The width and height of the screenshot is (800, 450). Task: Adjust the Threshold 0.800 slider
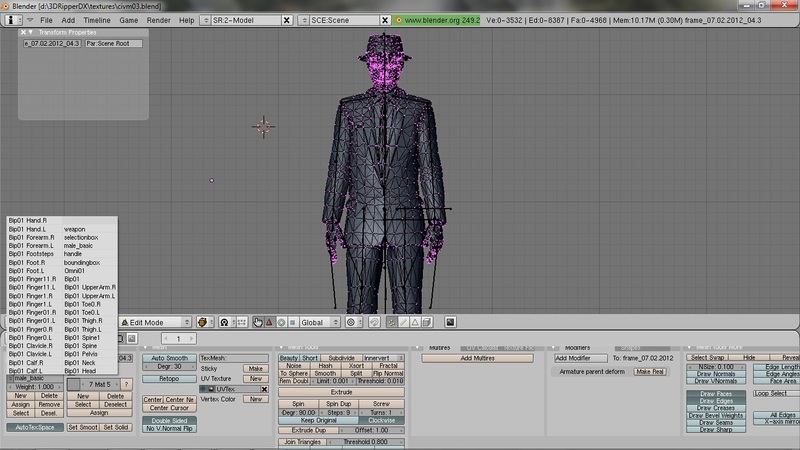point(365,442)
